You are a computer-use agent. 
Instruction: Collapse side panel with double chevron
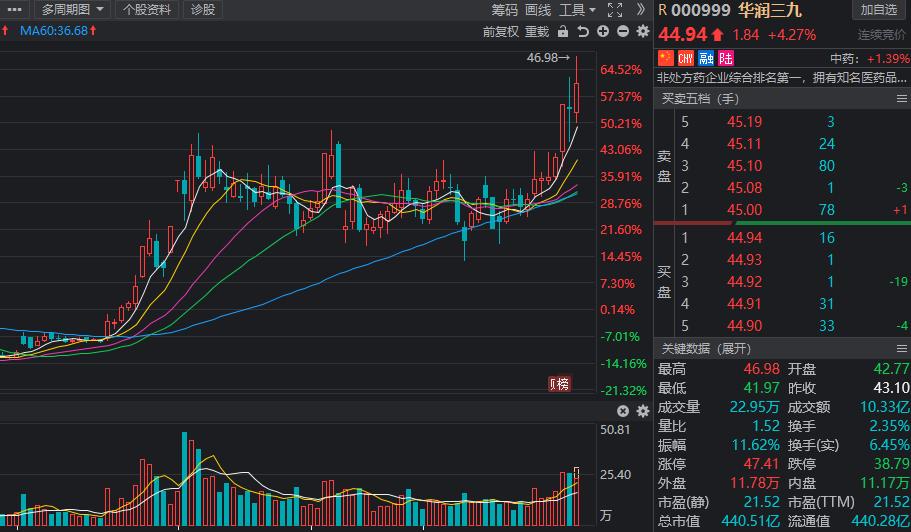coord(641,9)
